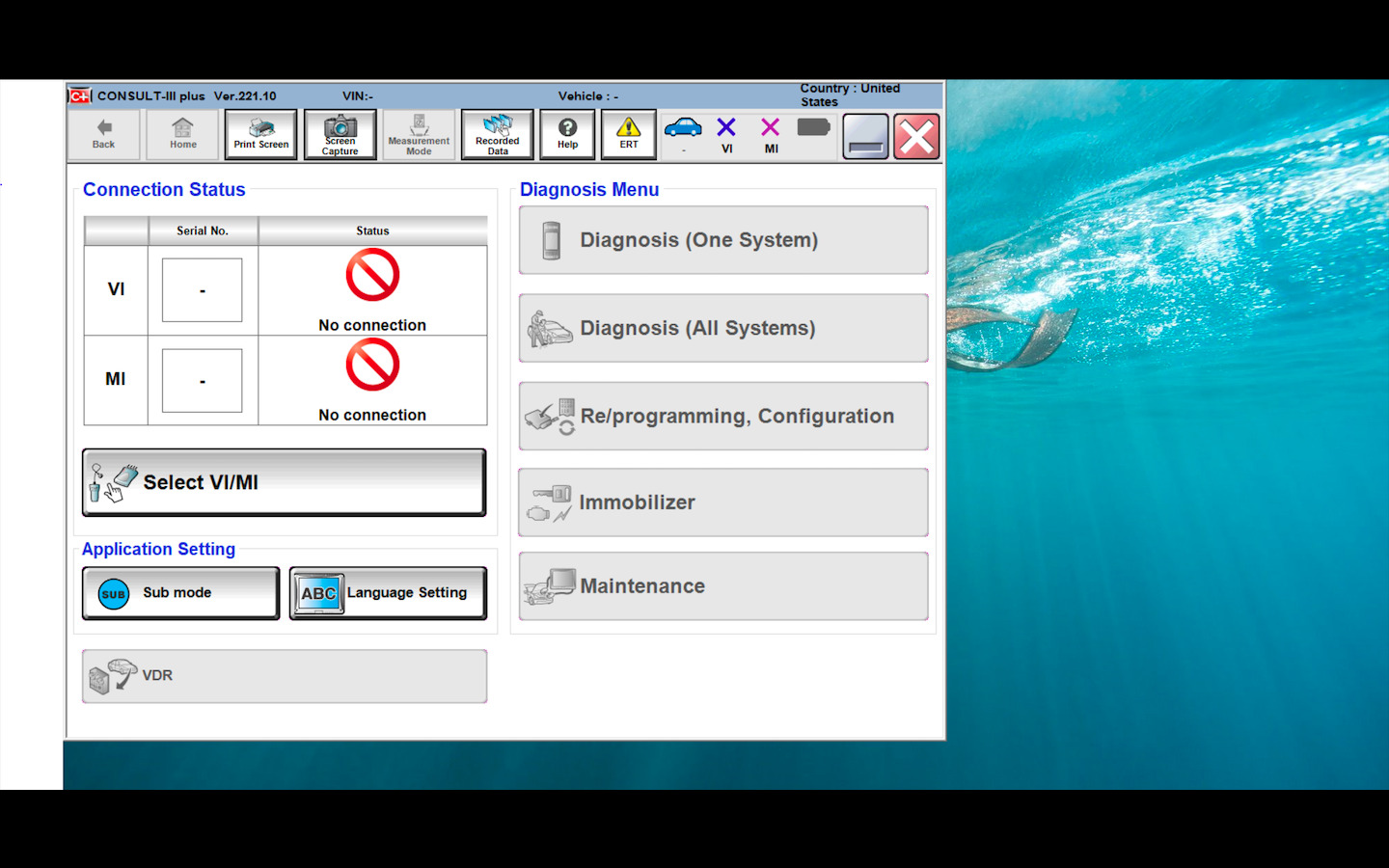Open Sub mode setting
The width and height of the screenshot is (1389, 868).
pos(180,593)
